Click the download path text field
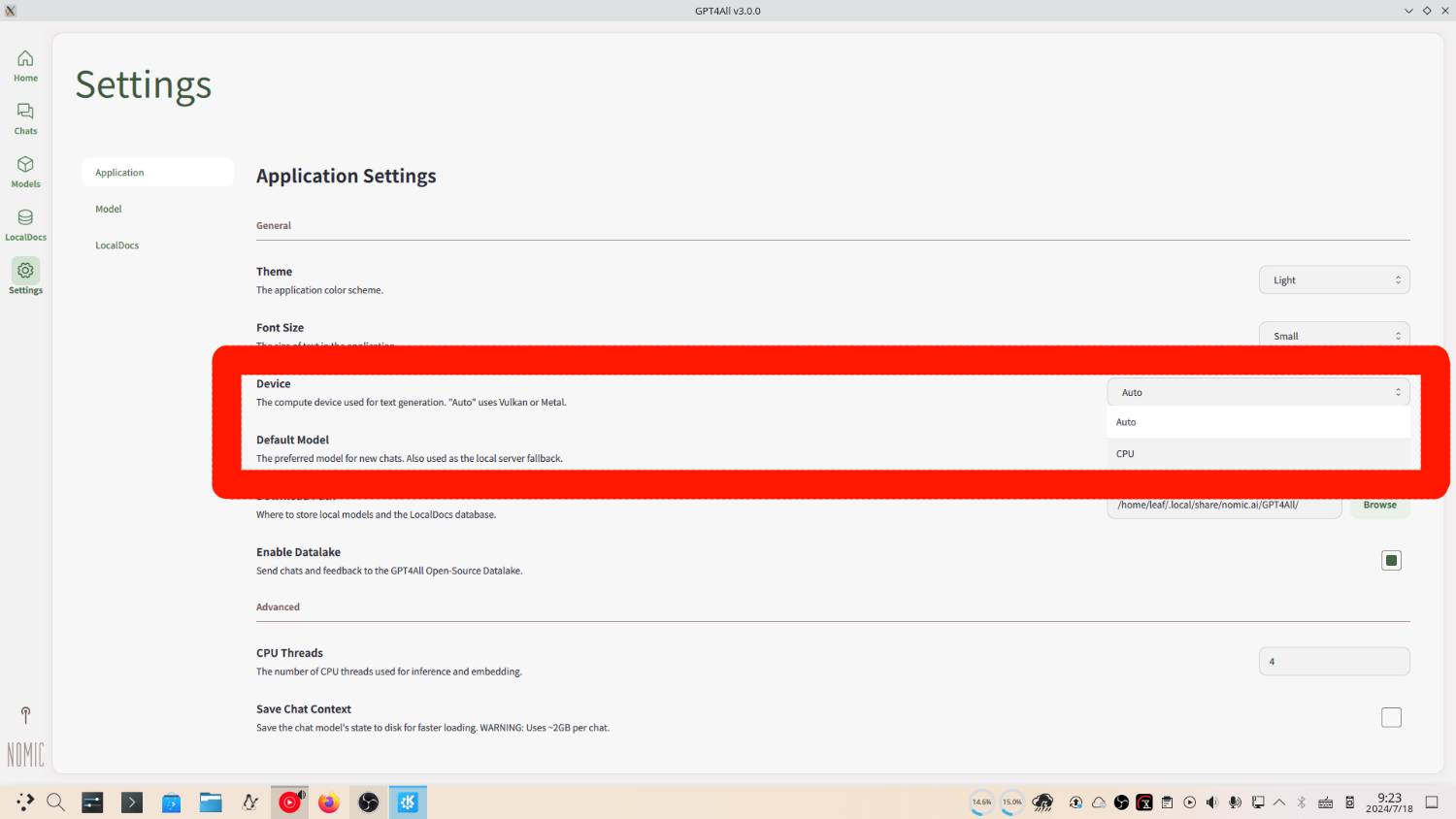The image size is (1456, 819). pos(1224,506)
